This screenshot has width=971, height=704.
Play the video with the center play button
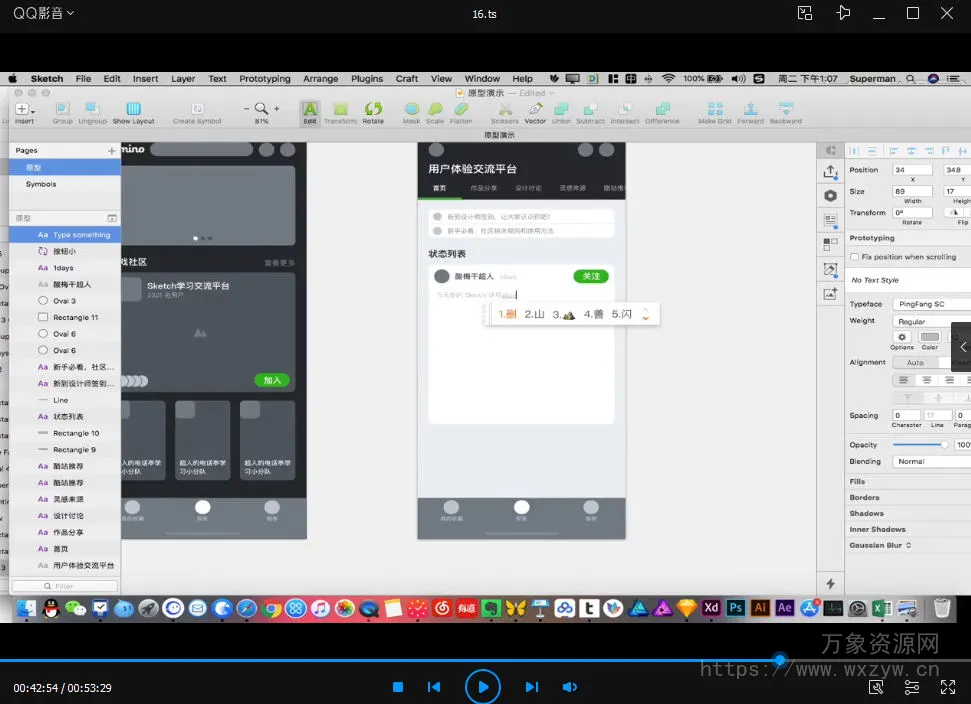[483, 687]
